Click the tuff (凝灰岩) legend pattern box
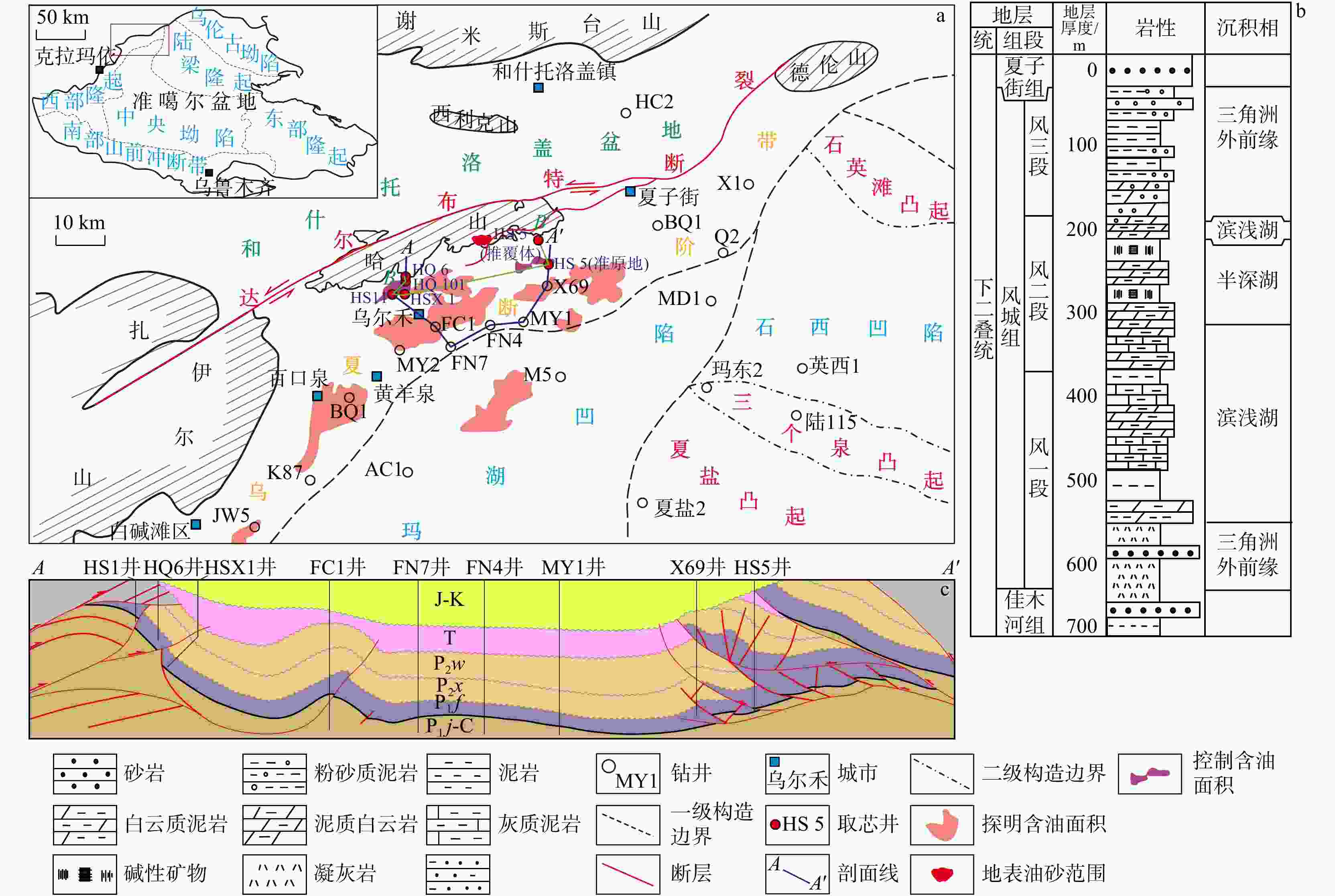1335x896 pixels. 274,874
